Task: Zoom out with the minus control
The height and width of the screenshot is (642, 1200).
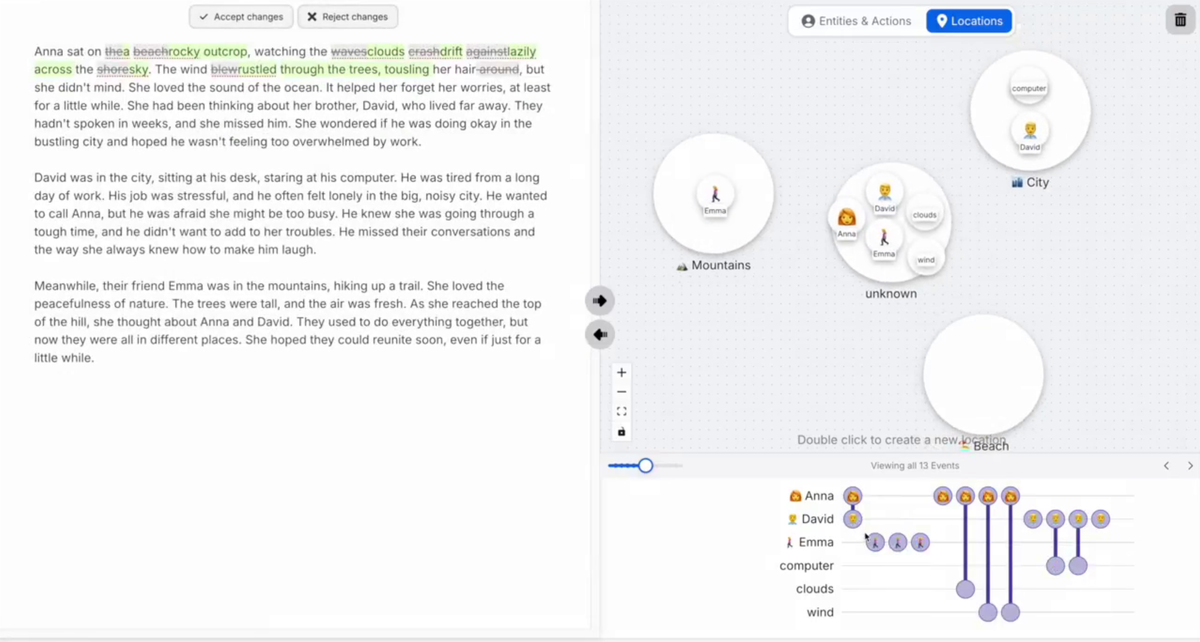Action: coord(621,392)
